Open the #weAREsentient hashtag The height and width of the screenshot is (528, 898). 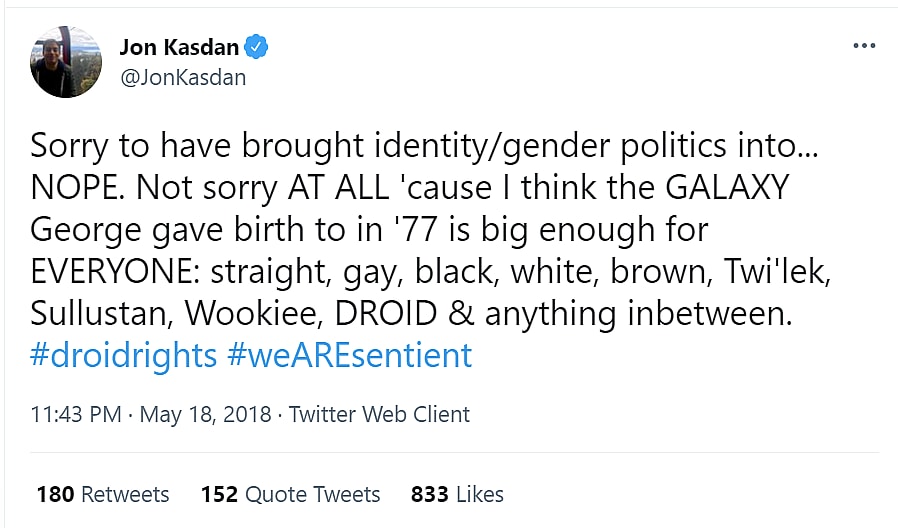click(x=350, y=355)
